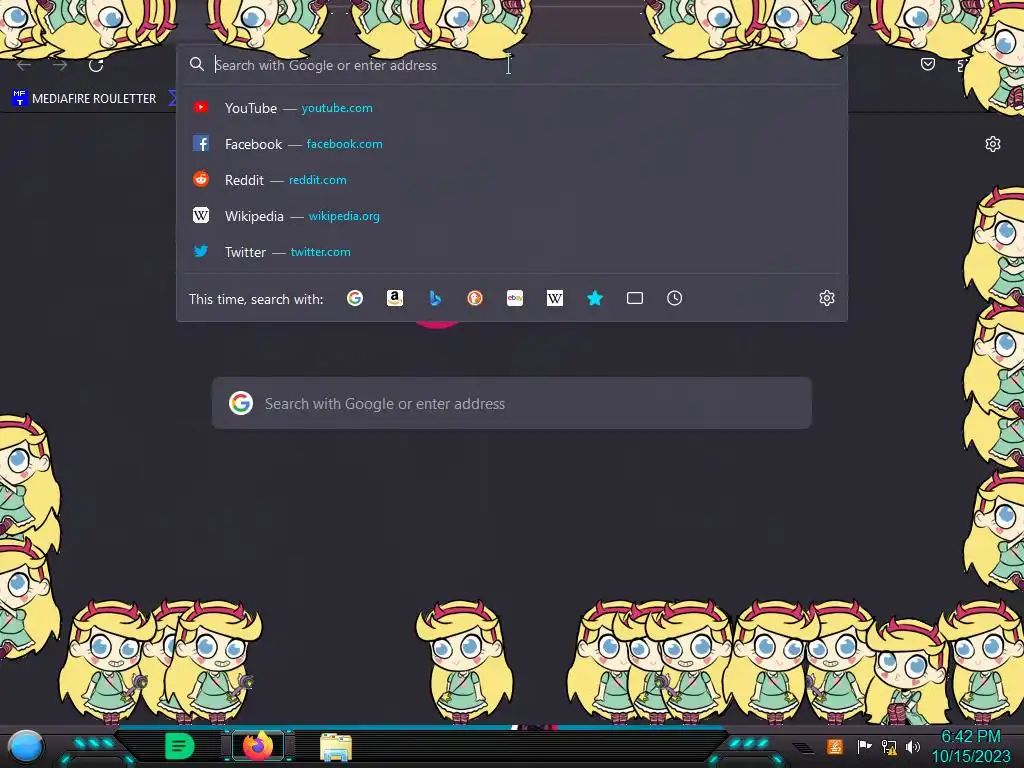
Task: Open the Wikipedia suggestion
Action: click(511, 216)
